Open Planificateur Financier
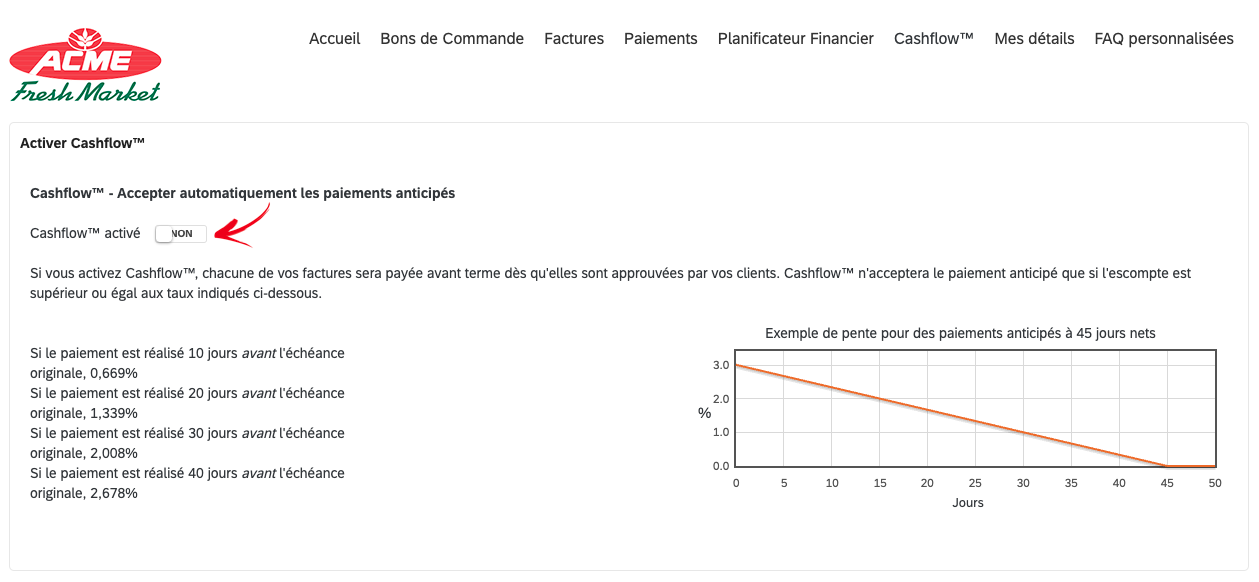 point(796,39)
